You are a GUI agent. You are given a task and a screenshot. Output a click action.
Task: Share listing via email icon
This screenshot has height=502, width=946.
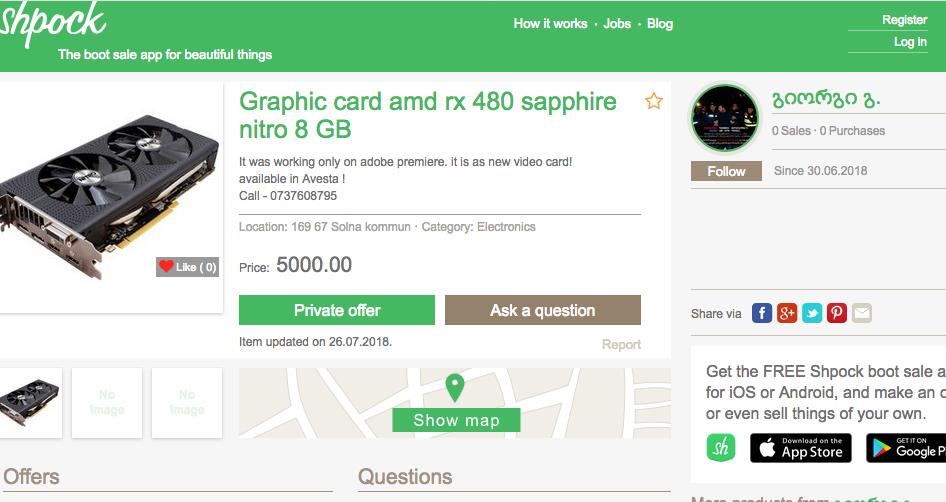tap(862, 313)
